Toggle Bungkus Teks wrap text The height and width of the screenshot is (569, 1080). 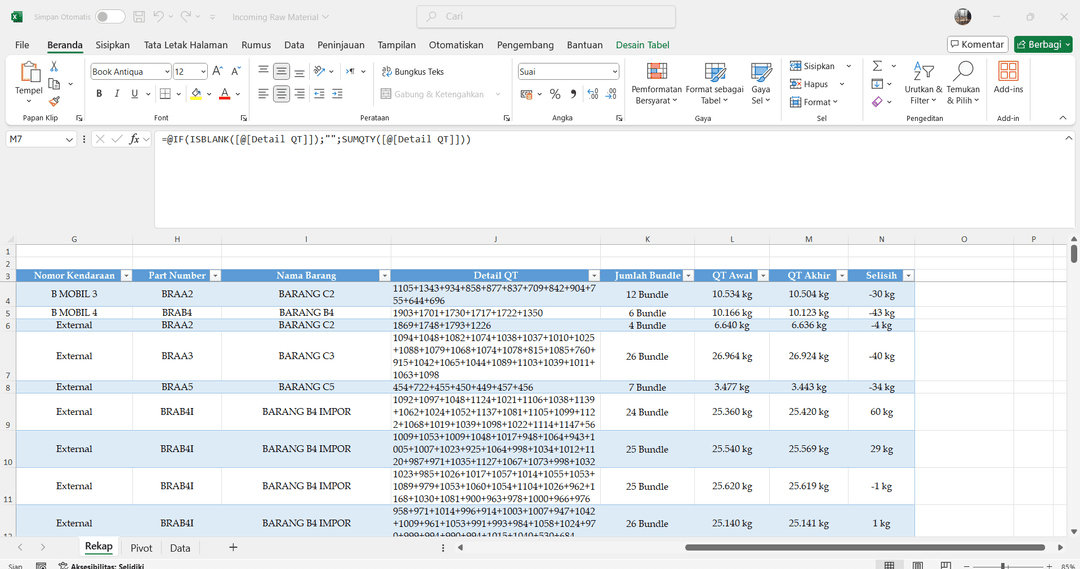click(x=411, y=72)
